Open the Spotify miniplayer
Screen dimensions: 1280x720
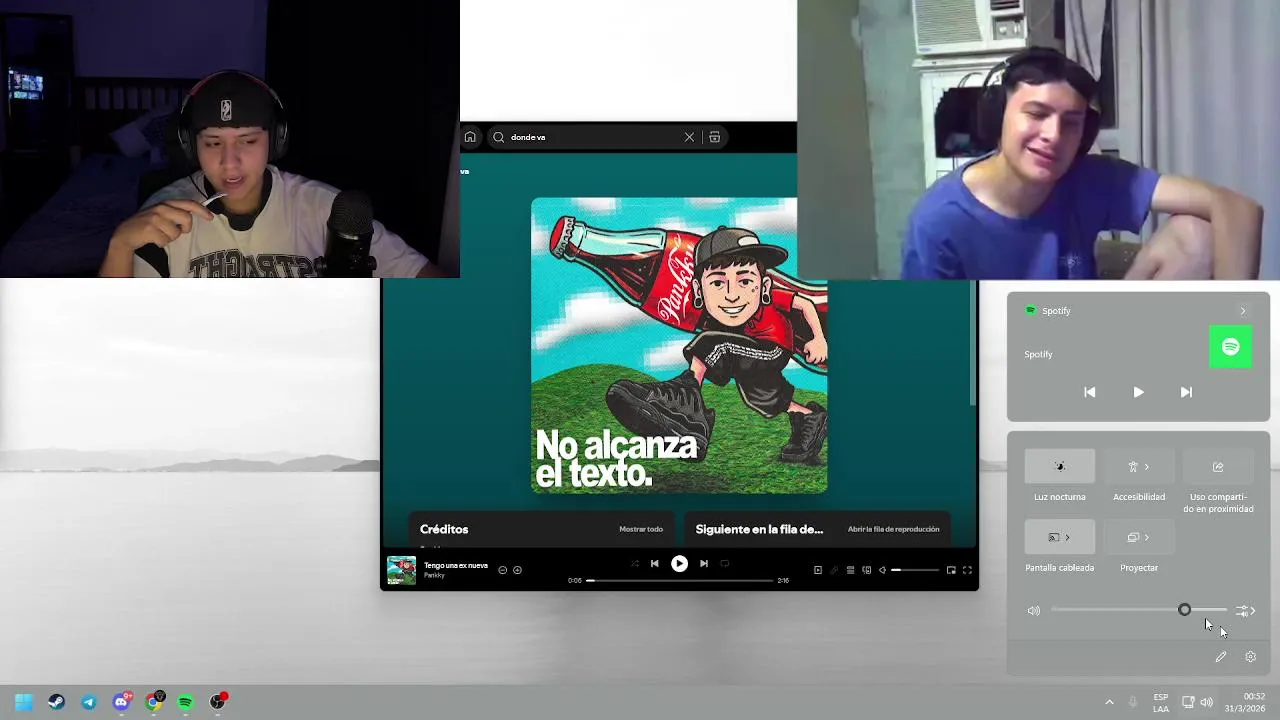pos(951,570)
